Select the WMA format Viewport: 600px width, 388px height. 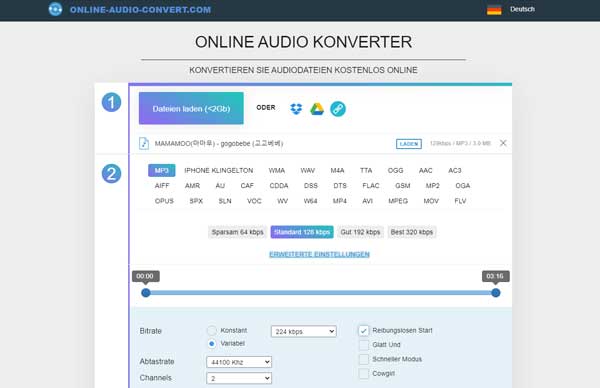[277, 170]
